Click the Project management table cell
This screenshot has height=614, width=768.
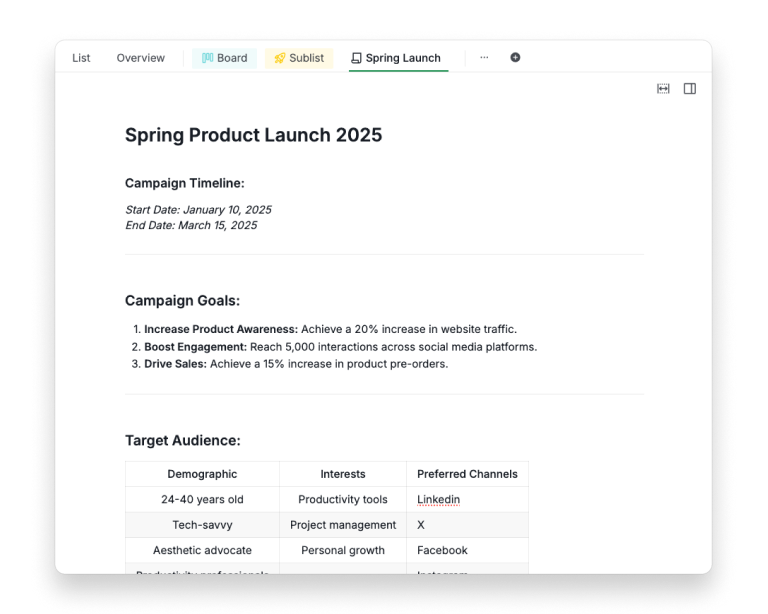343,525
